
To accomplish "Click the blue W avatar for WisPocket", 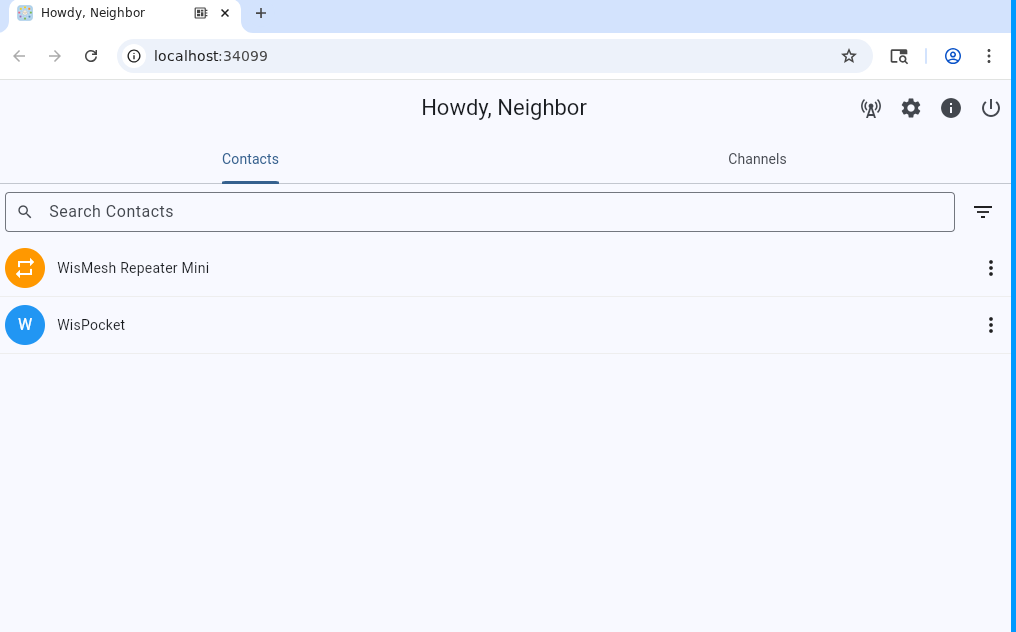I will click(25, 325).
